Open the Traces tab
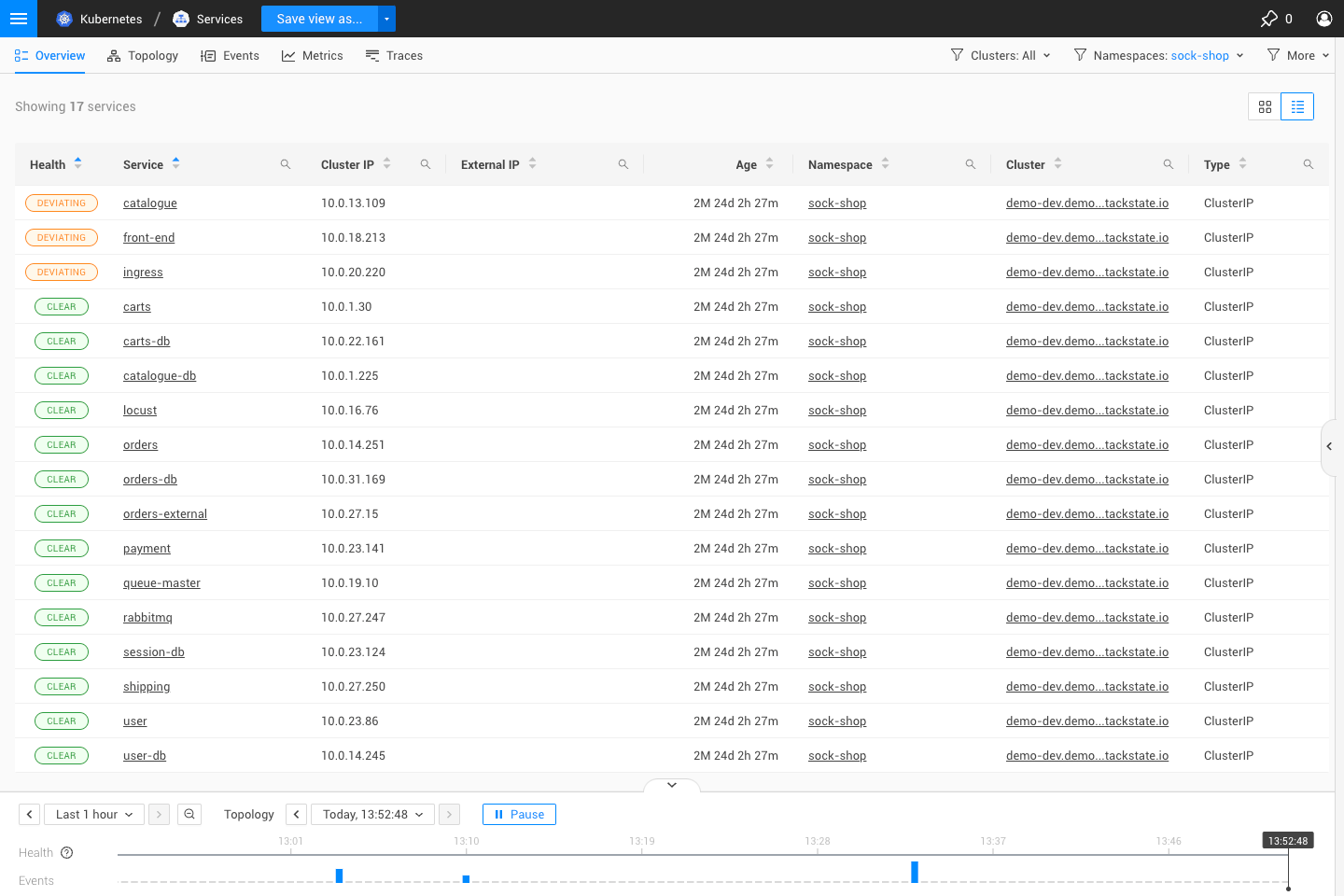The height and width of the screenshot is (896, 1344). click(394, 55)
